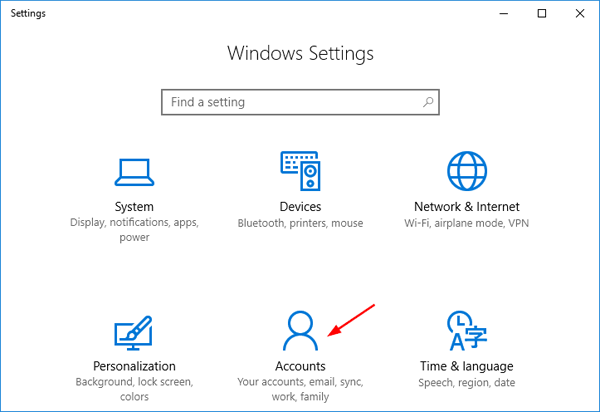Click "Wi-Fi, airplane mode, VPN" description
The height and width of the screenshot is (412, 600).
point(466,224)
